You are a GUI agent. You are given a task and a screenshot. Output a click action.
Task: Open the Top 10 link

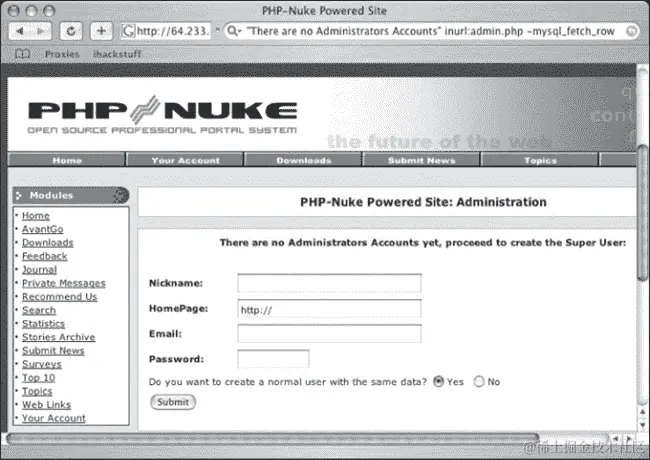click(x=39, y=378)
